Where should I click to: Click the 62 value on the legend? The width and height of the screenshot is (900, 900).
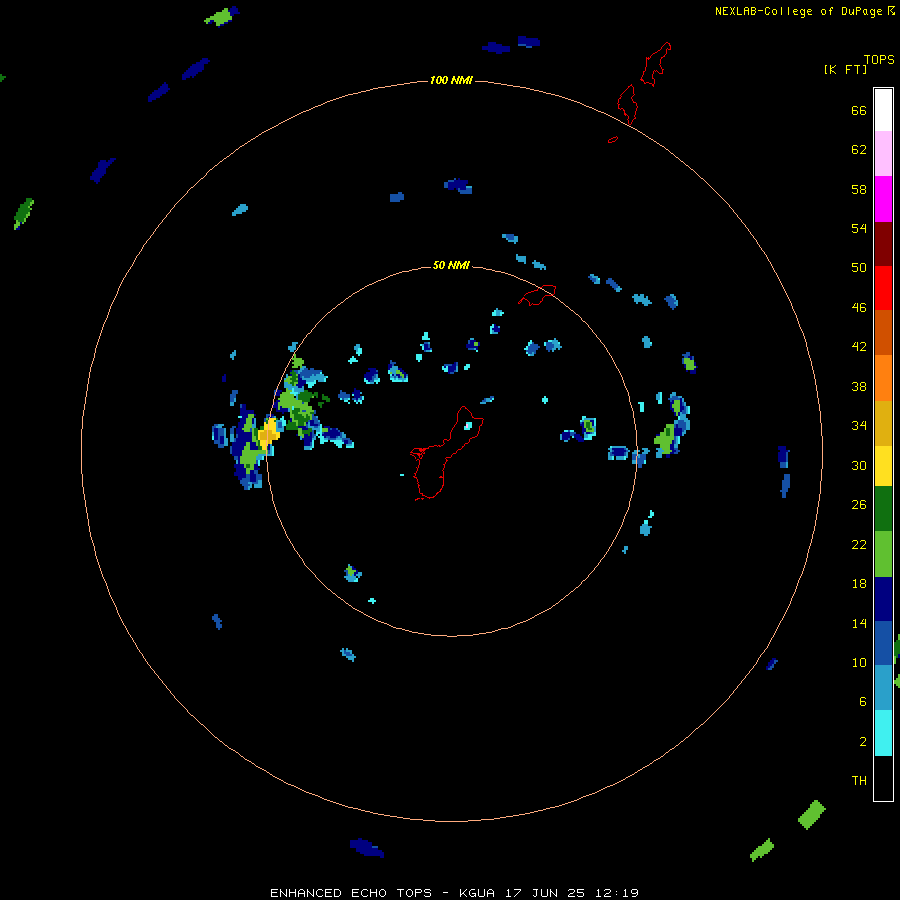tap(859, 149)
